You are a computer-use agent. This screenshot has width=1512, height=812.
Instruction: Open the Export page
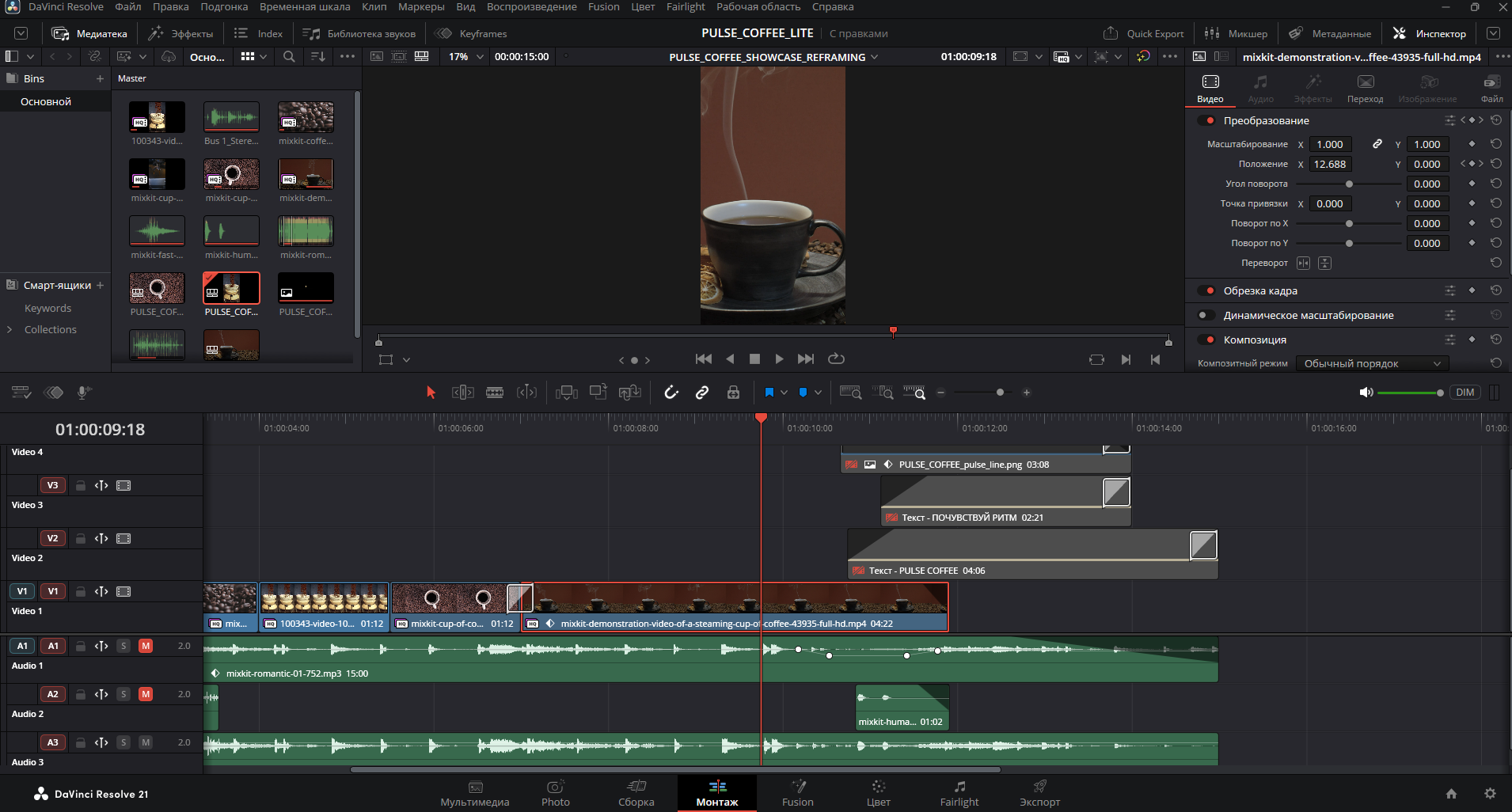pos(1039,793)
